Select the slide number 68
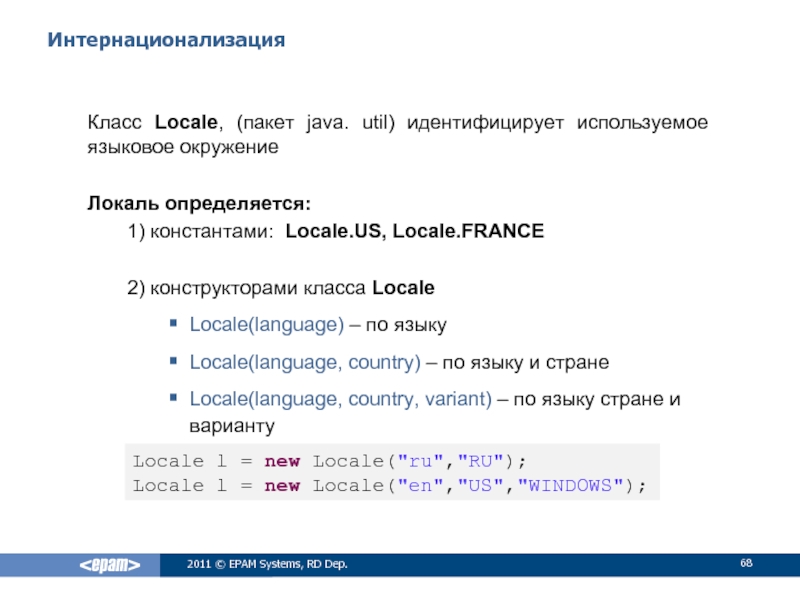Viewport: 800px width, 600px height. pos(746,565)
